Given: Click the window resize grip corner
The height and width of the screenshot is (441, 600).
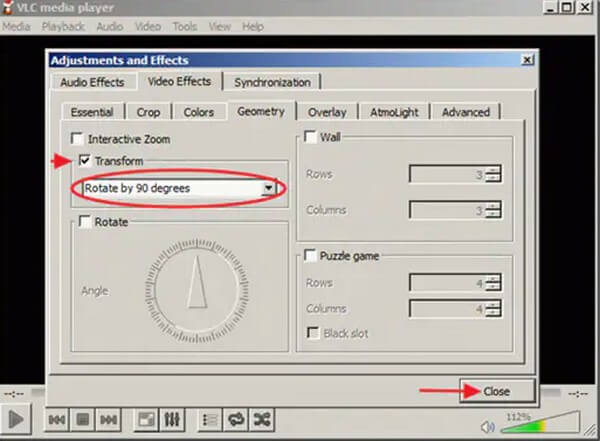Looking at the screenshot, I should coord(591,432).
